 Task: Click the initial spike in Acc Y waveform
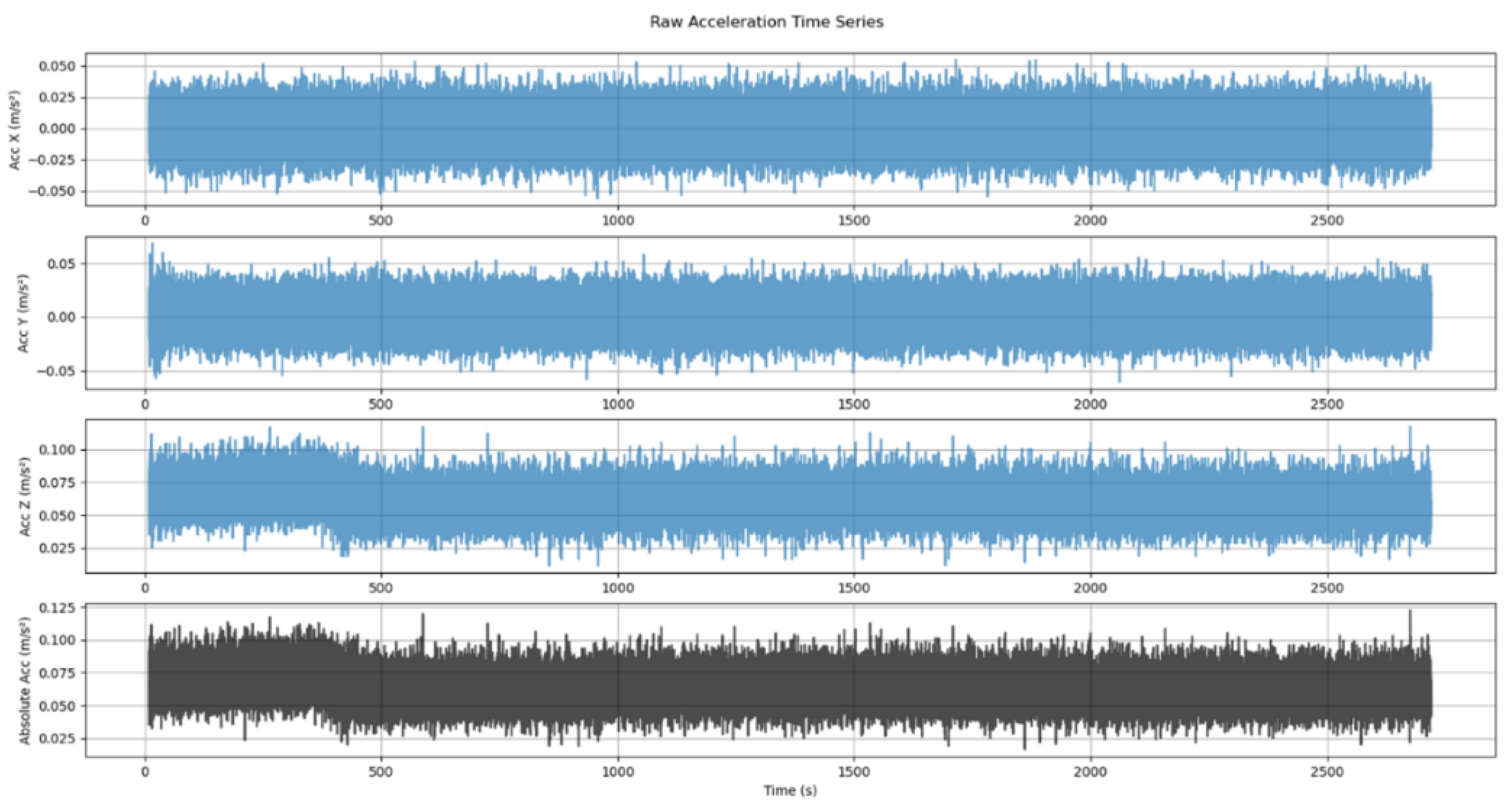point(153,249)
